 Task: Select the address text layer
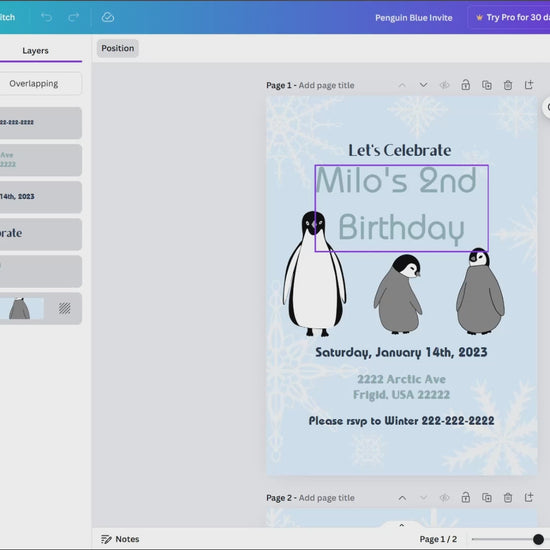pos(41,160)
